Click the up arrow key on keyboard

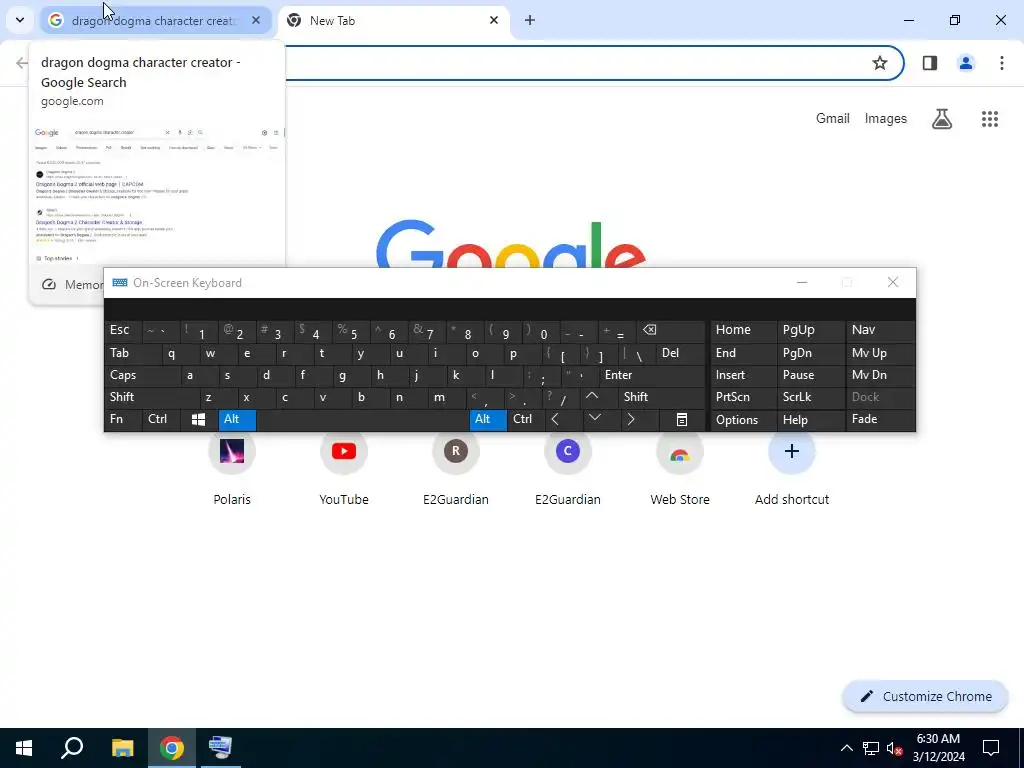coord(599,397)
